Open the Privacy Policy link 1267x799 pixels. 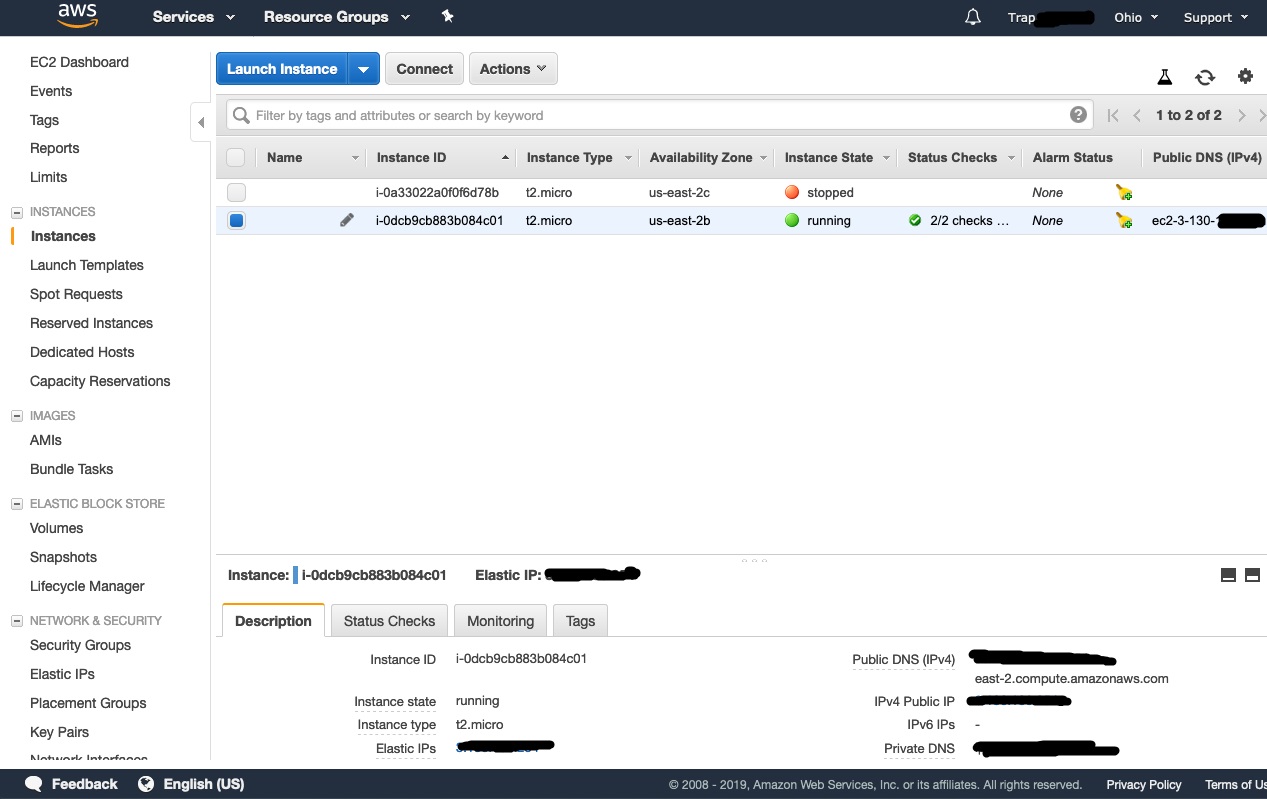click(1144, 784)
